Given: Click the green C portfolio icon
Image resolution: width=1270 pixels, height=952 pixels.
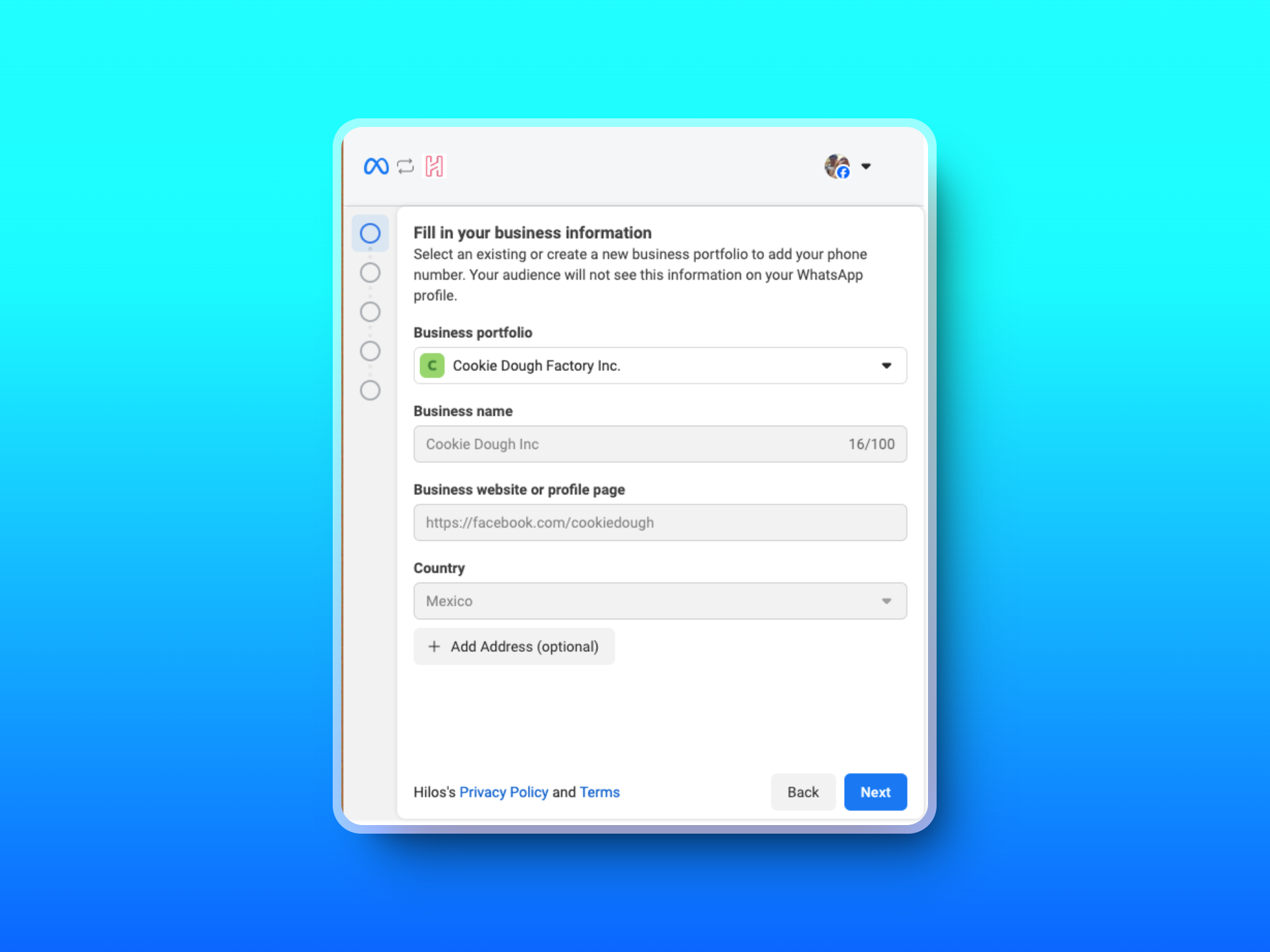Looking at the screenshot, I should (432, 366).
